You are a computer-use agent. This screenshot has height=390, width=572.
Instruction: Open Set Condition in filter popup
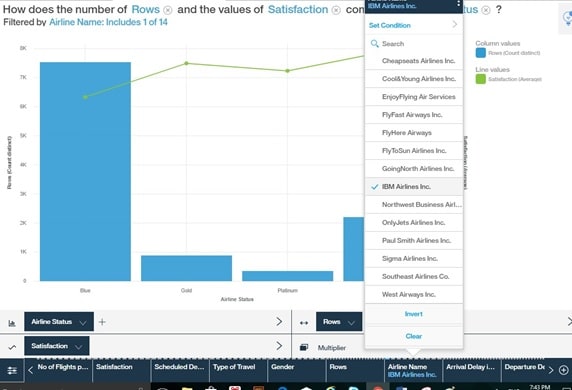coord(414,25)
